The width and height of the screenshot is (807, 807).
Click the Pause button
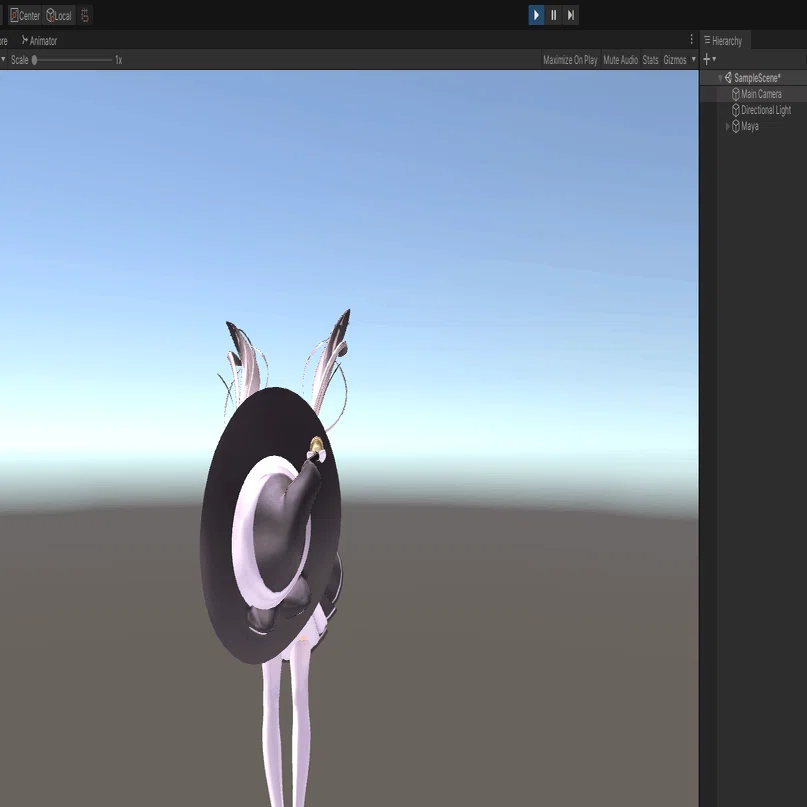553,15
